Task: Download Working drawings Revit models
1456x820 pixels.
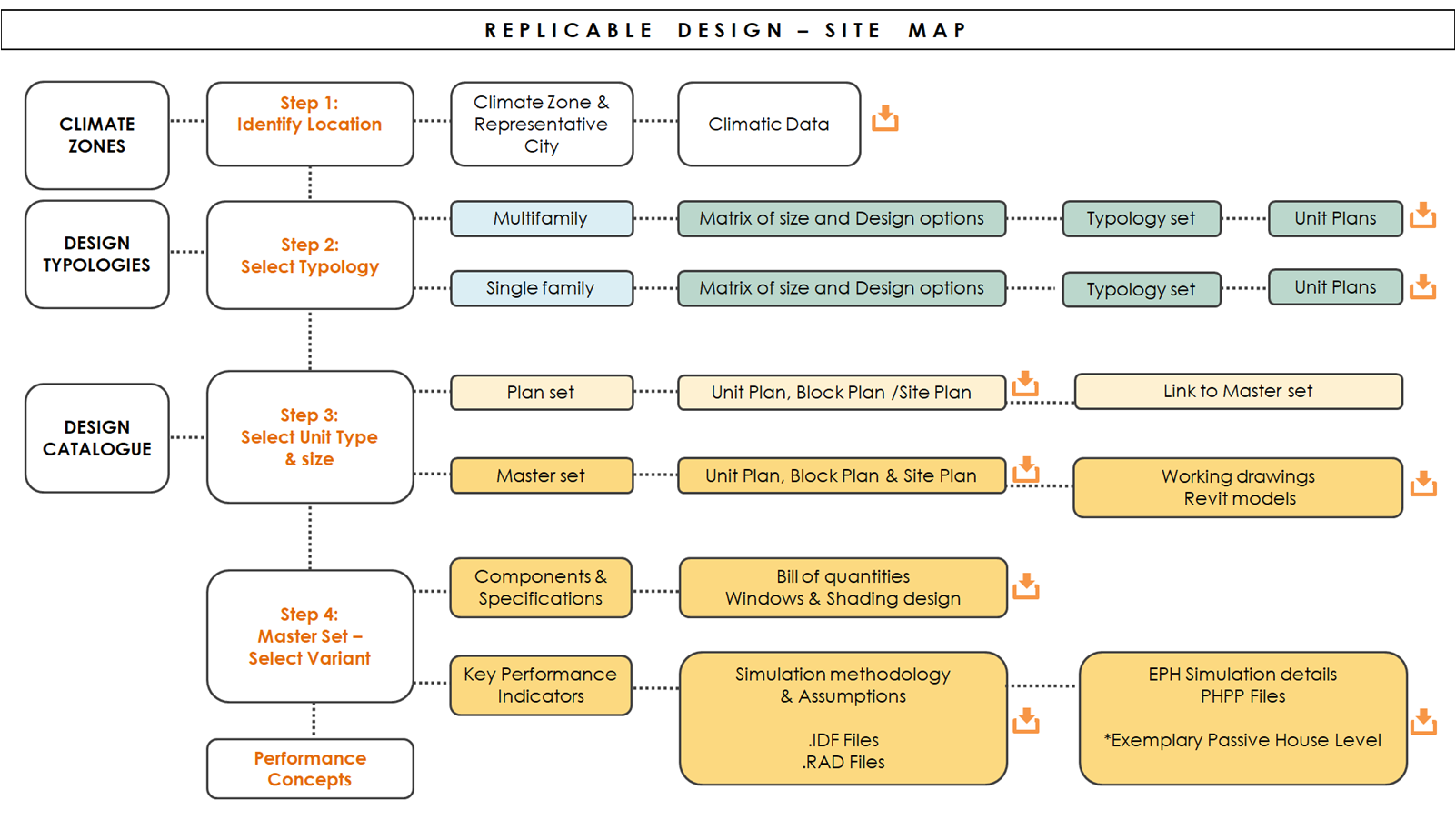Action: pyautogui.click(x=1423, y=484)
